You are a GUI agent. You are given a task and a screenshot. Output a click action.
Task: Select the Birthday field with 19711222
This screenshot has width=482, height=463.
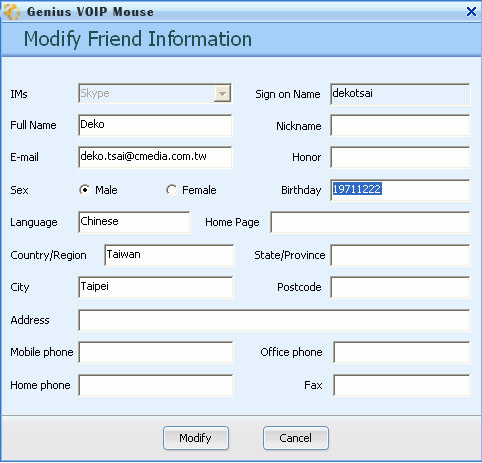point(400,190)
